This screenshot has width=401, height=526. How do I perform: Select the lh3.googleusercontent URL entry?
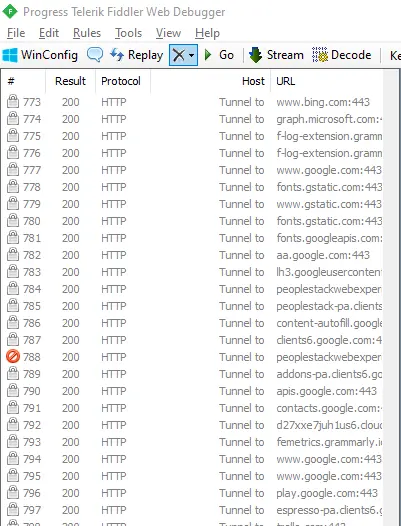329,272
